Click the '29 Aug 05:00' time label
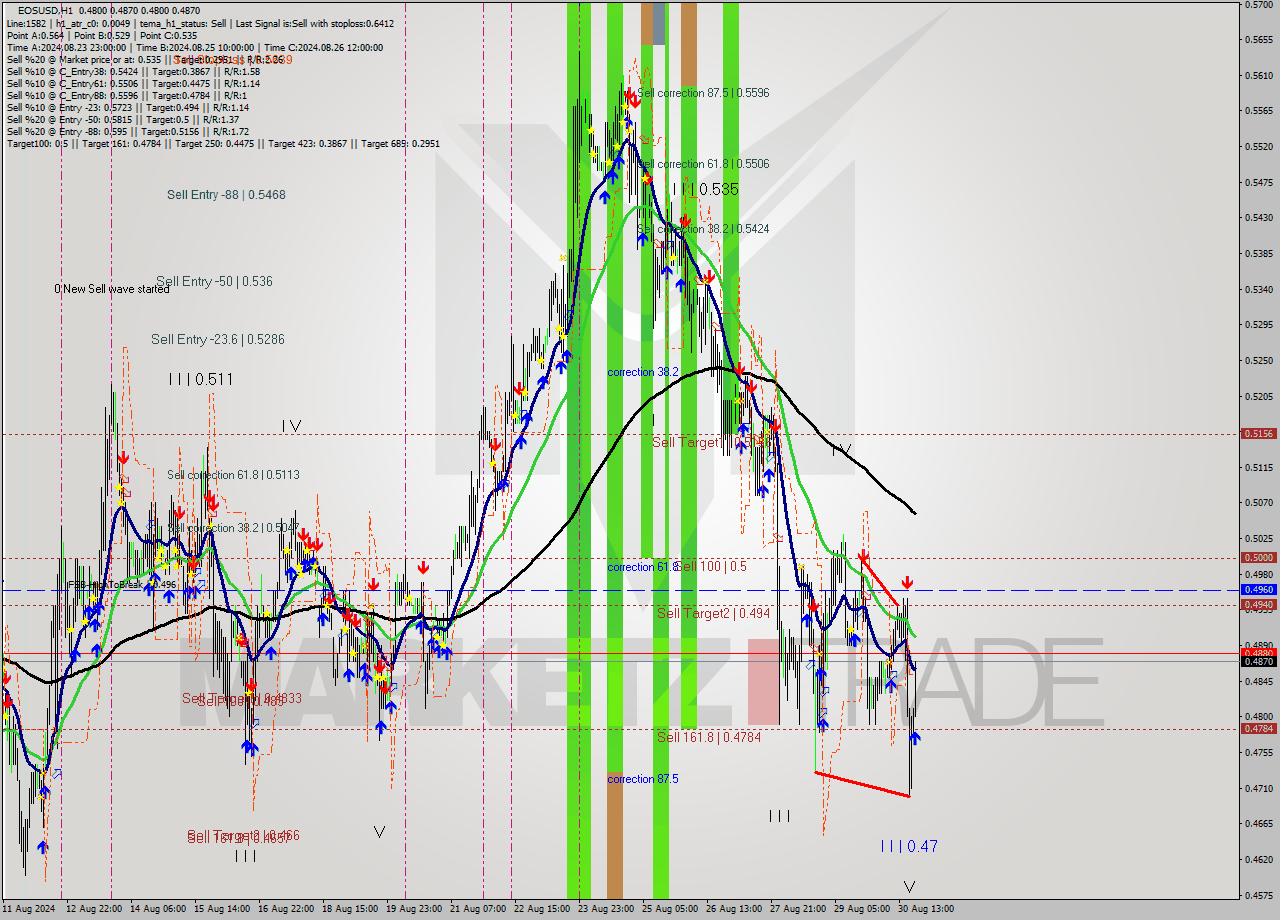 coord(862,909)
